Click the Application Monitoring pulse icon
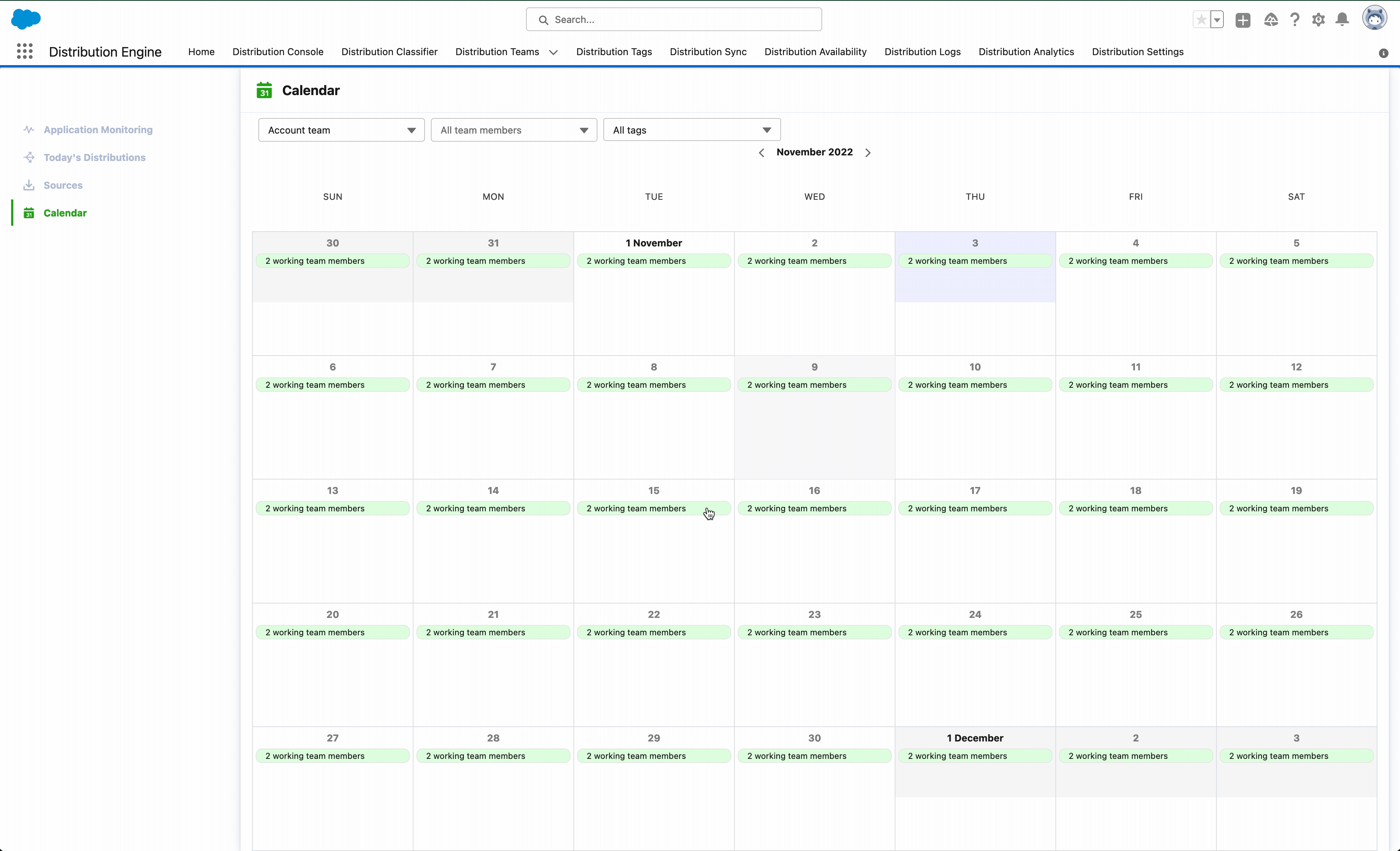This screenshot has width=1400, height=851. [29, 129]
